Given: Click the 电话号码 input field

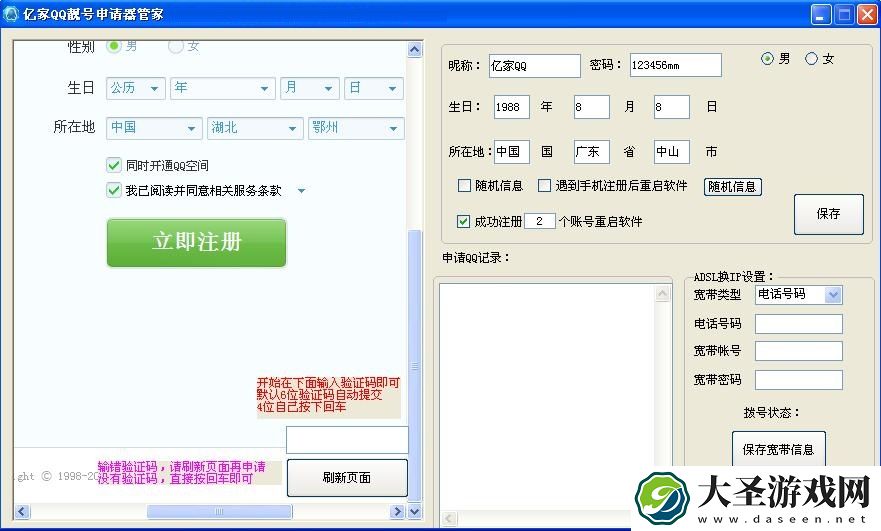Looking at the screenshot, I should point(798,324).
